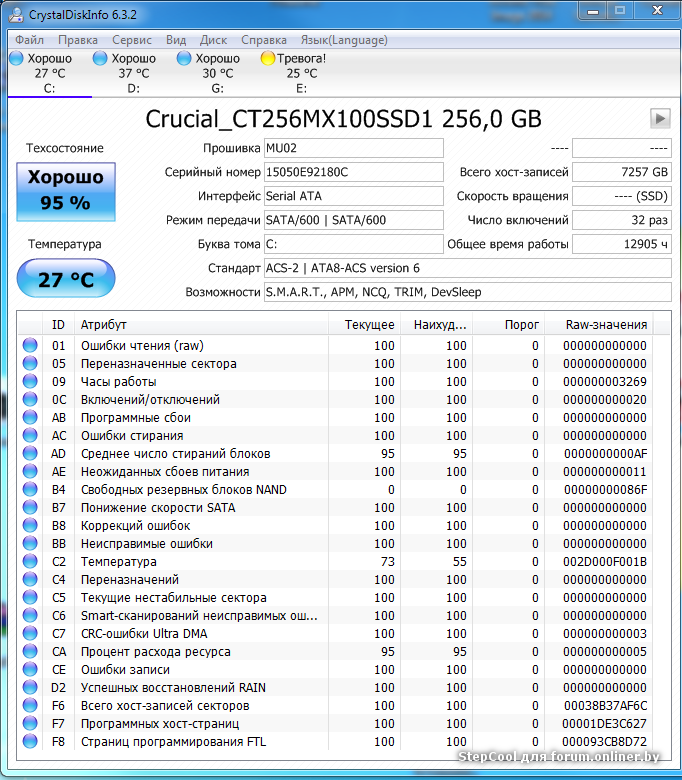Viewport: 682px width, 780px height.
Task: Click raw value 00038B37AF6C
Action: pos(605,705)
